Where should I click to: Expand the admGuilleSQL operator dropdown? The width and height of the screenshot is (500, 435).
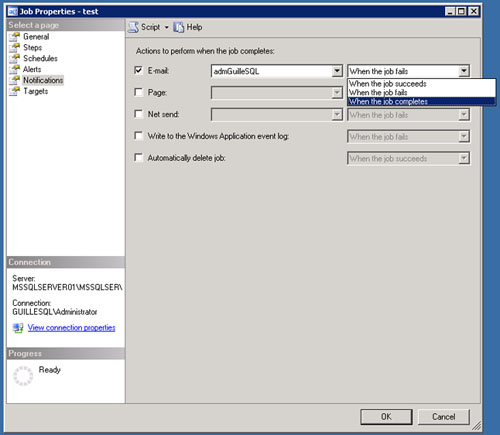(337, 71)
